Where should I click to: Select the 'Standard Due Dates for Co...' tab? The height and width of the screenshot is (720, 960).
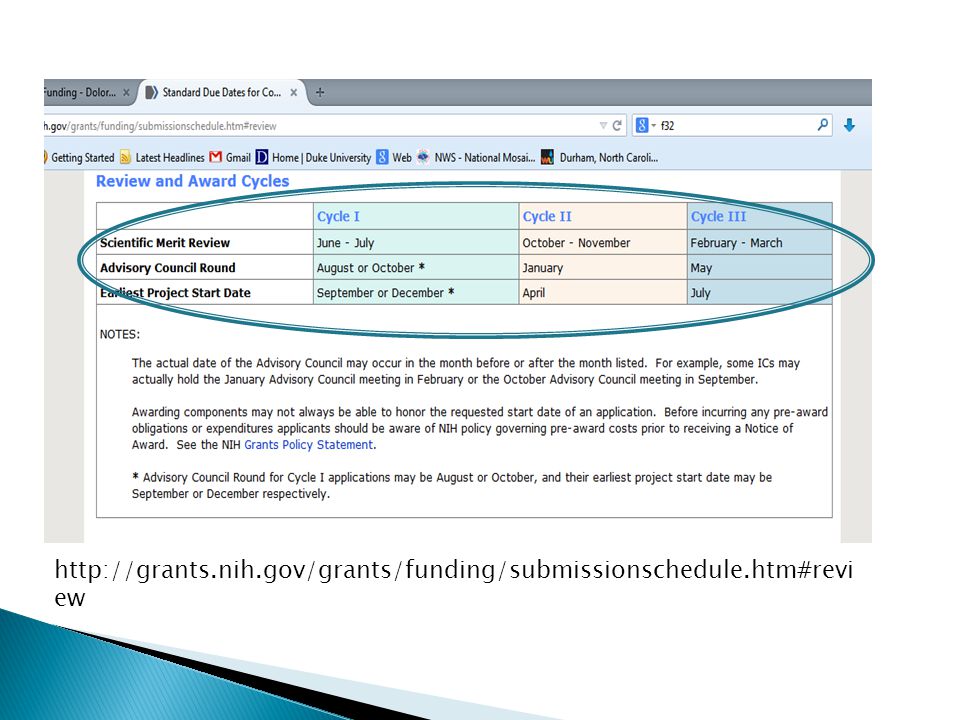point(222,92)
